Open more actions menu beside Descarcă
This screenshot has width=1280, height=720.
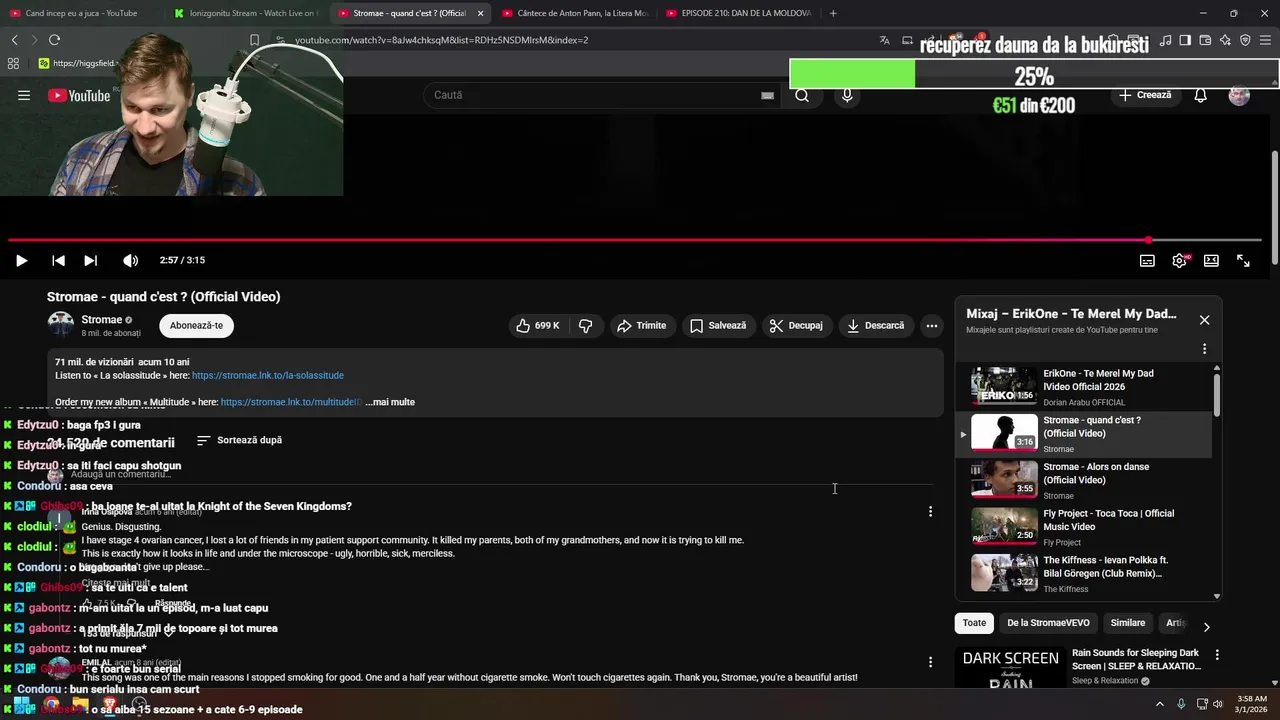[932, 325]
